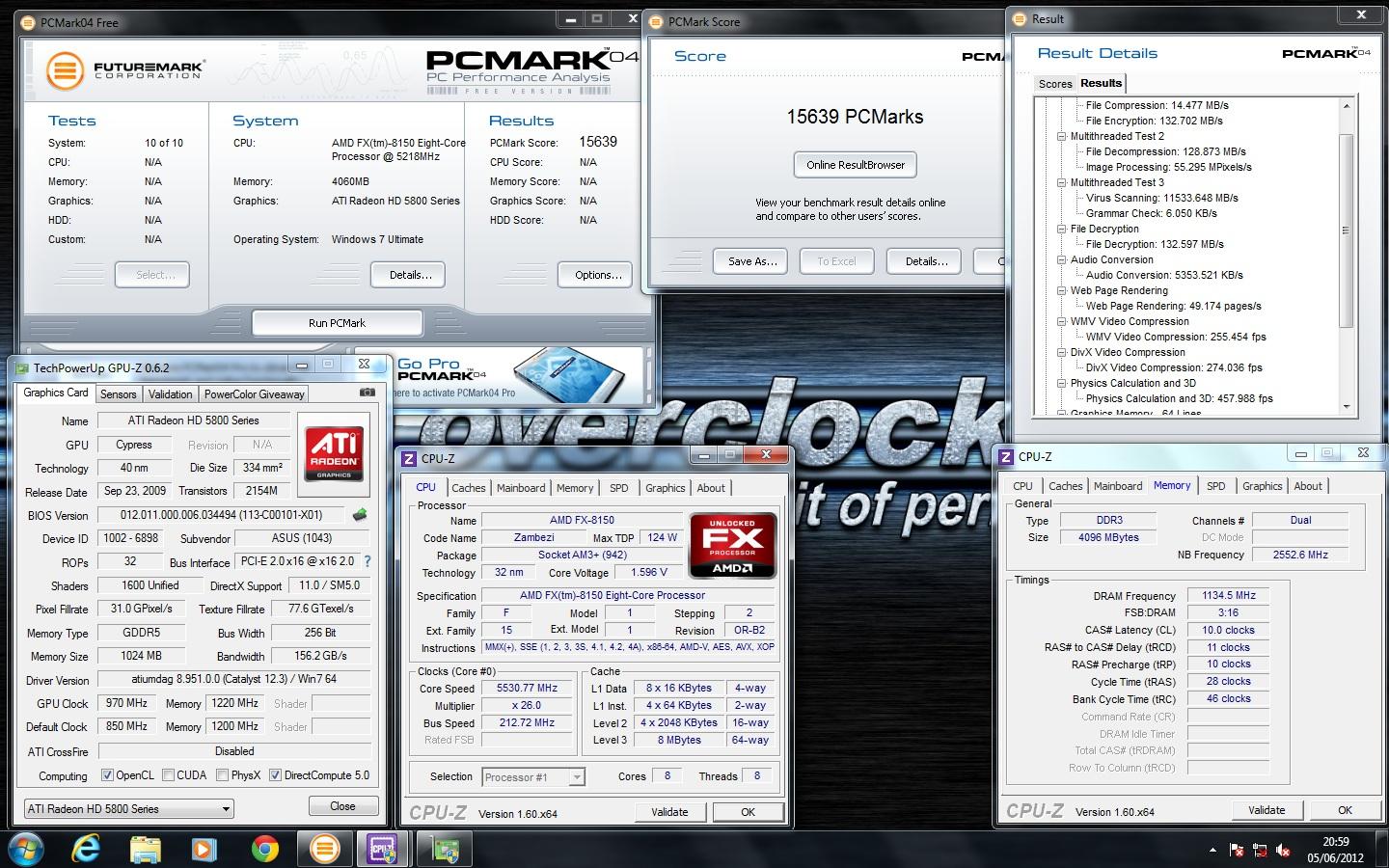The width and height of the screenshot is (1389, 868).
Task: Click Validate in the front CPU-Z window
Action: coord(669,812)
